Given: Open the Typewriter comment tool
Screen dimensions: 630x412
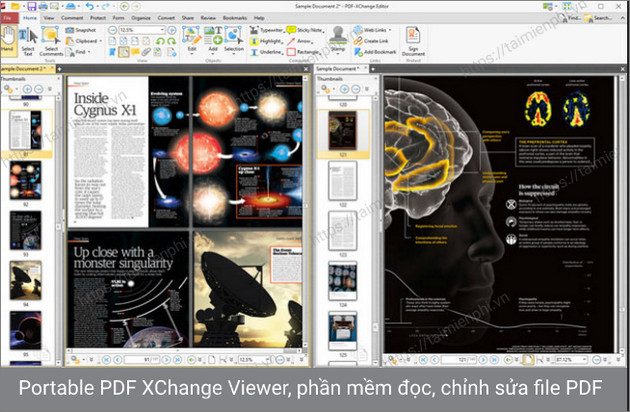Looking at the screenshot, I should (x=266, y=30).
